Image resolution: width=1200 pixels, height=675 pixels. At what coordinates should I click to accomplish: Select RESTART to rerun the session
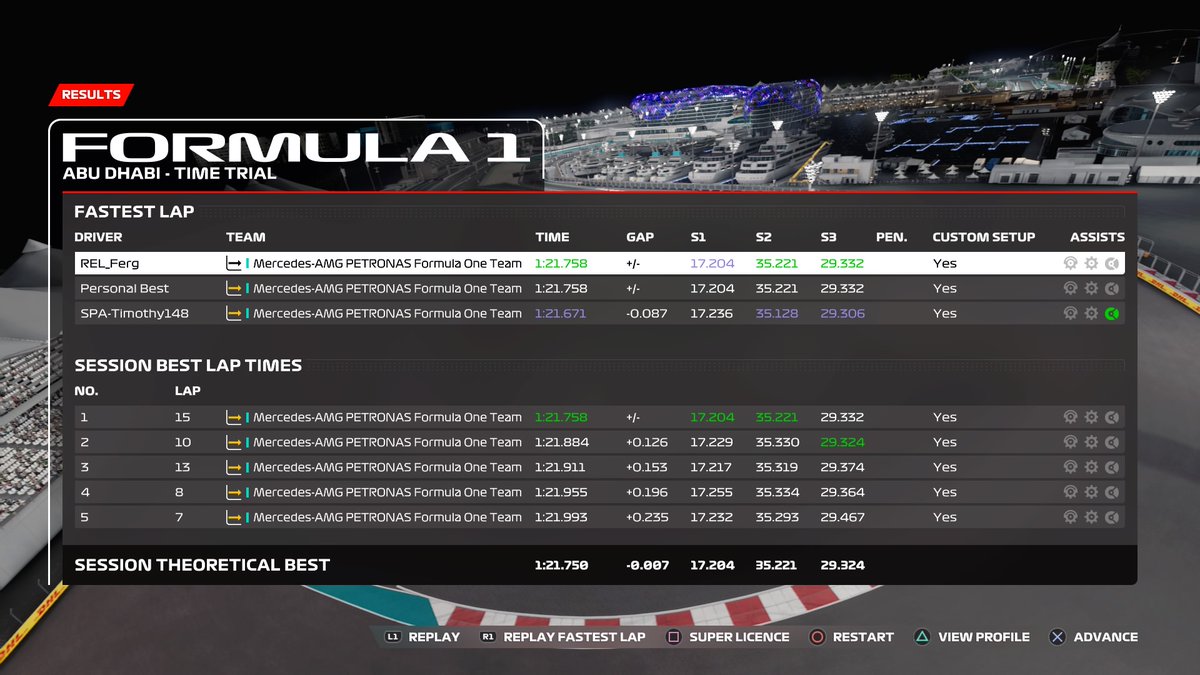863,637
